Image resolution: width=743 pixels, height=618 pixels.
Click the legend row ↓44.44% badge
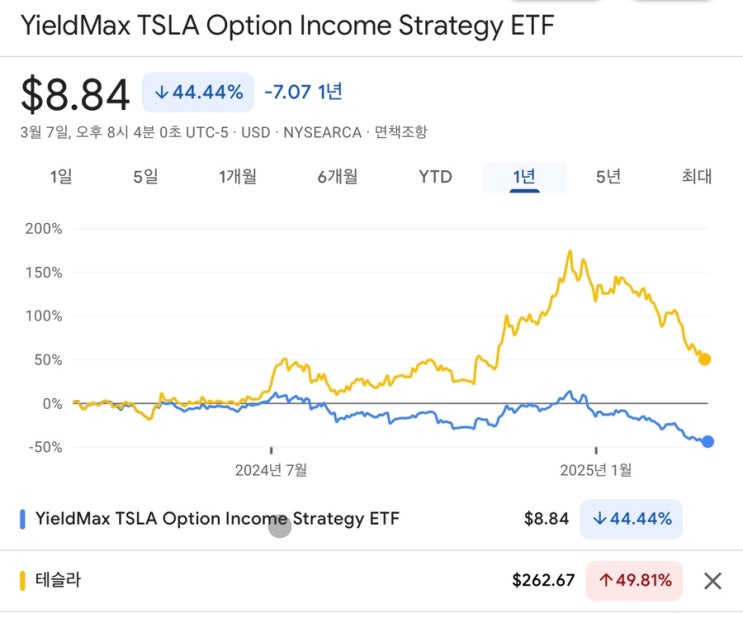click(630, 519)
